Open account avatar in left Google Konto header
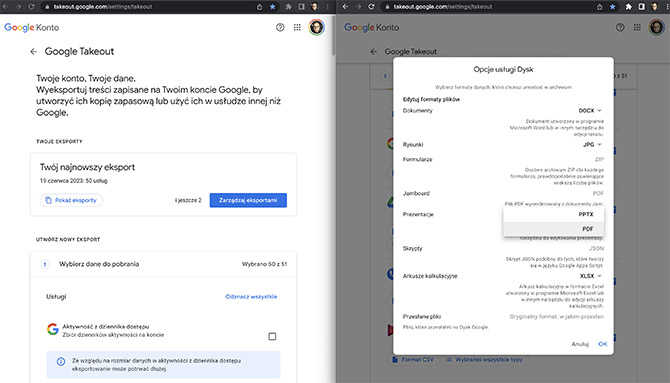 click(x=316, y=27)
